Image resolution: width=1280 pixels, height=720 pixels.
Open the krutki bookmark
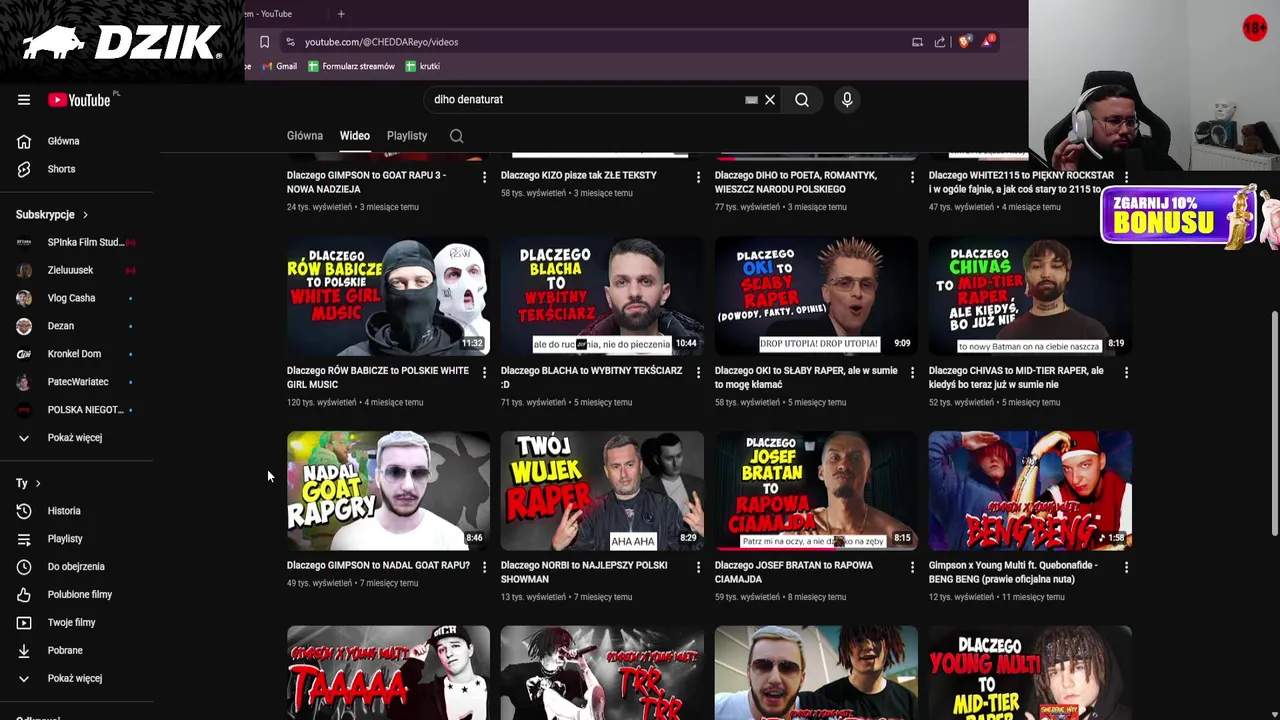[x=422, y=66]
